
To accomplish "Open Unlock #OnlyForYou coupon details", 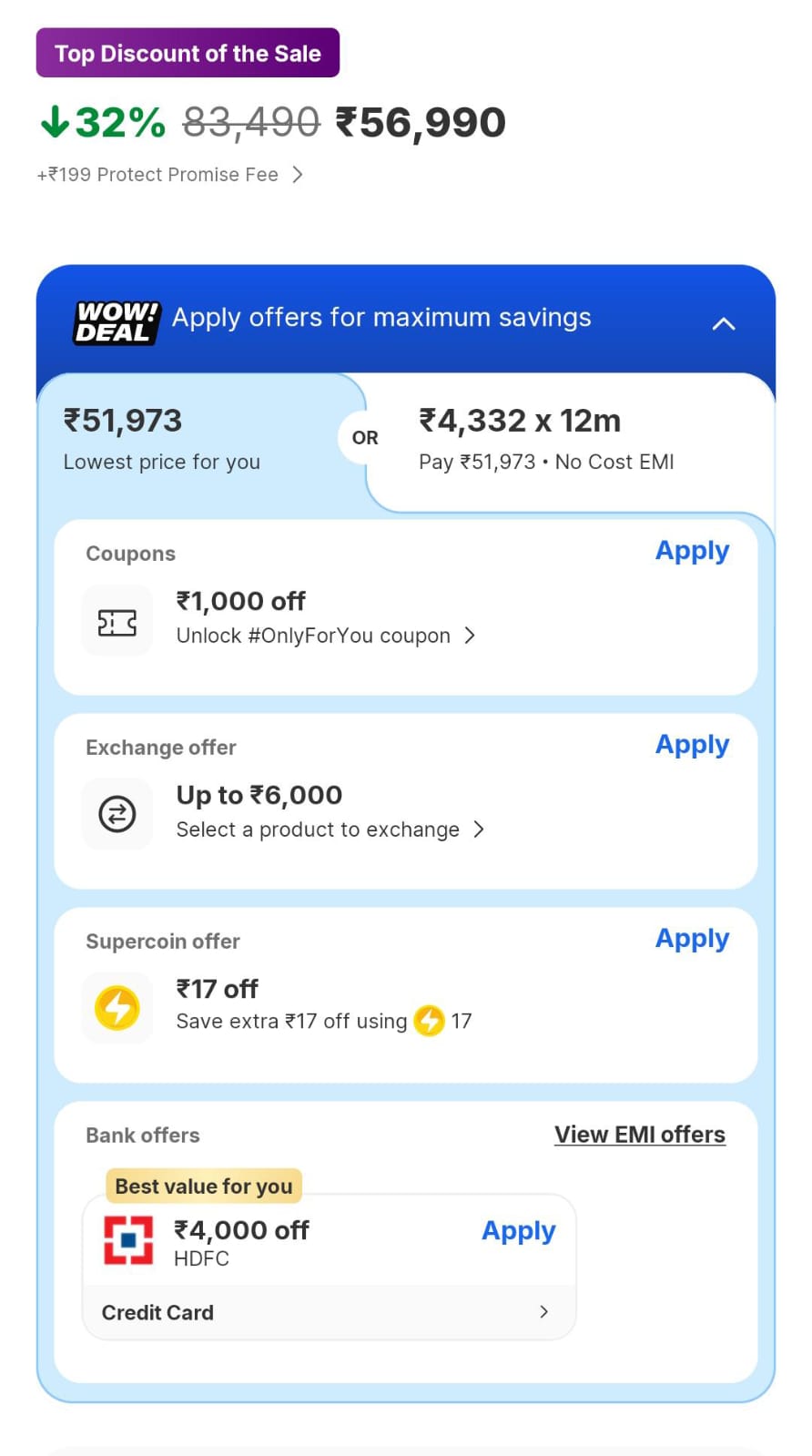I will pos(470,636).
